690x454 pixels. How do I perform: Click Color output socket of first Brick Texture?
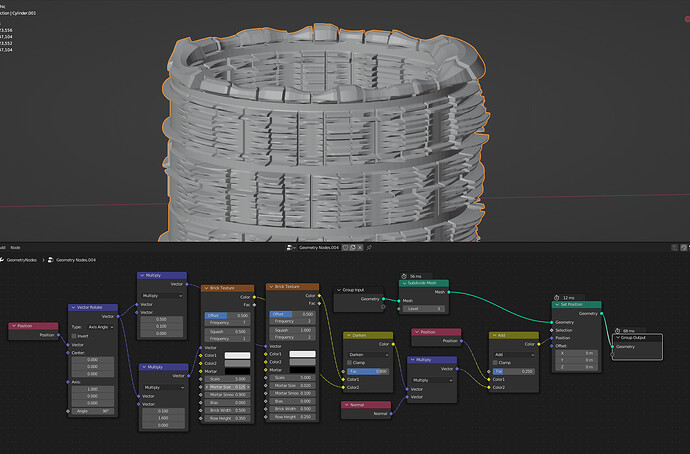254,297
